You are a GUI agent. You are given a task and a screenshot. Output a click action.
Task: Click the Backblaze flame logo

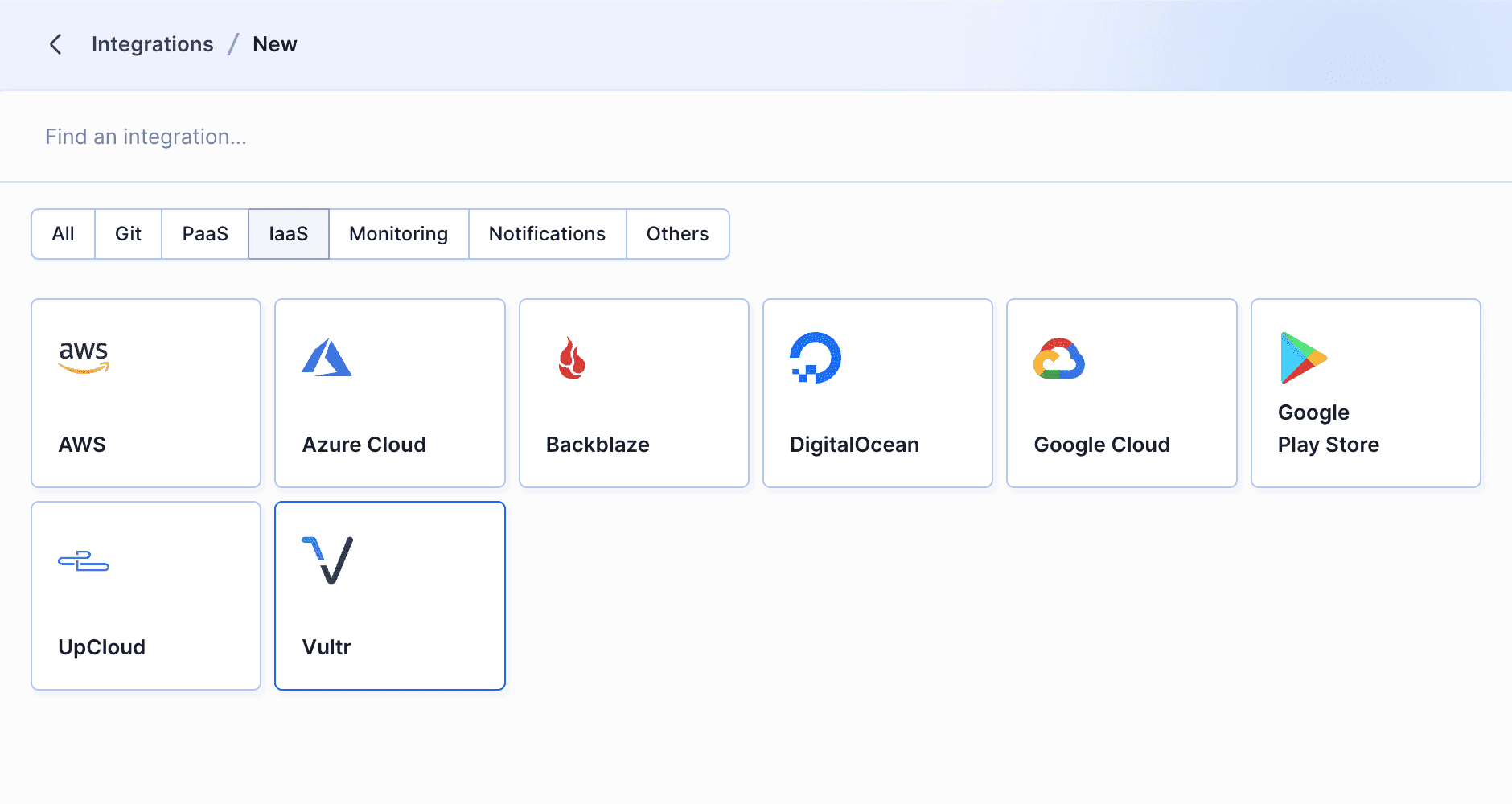(572, 358)
